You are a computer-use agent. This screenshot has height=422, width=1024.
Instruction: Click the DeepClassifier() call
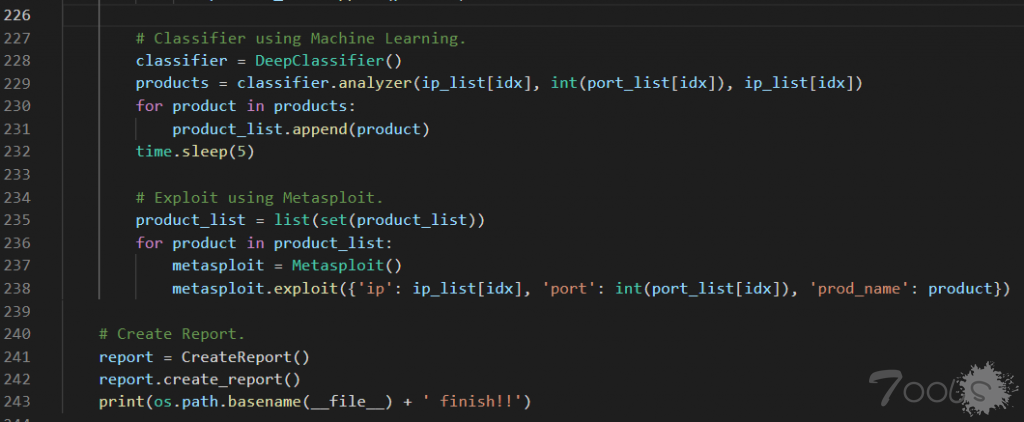[328, 61]
